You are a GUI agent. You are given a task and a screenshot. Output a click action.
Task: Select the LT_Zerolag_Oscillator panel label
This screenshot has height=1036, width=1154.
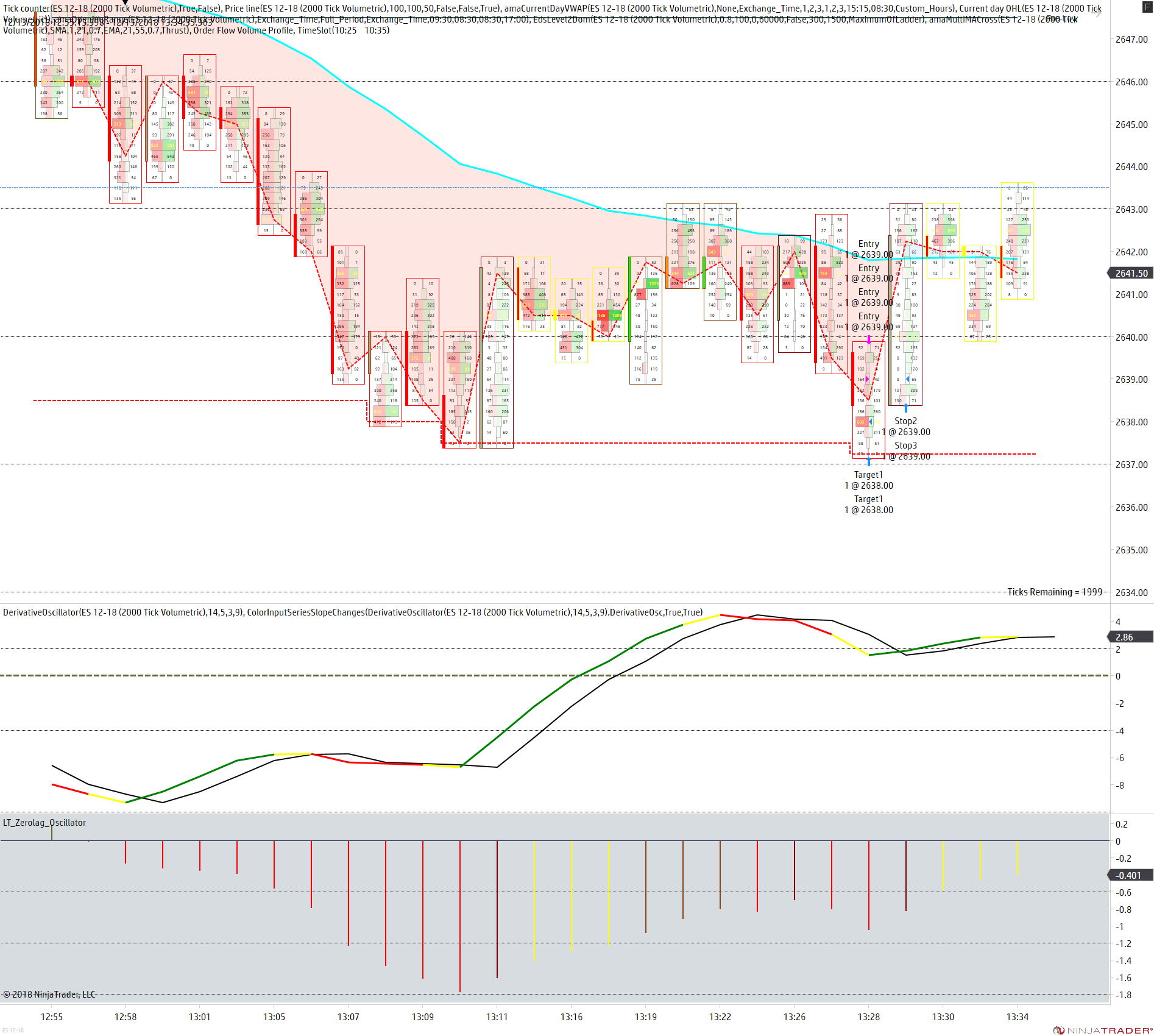tap(44, 822)
